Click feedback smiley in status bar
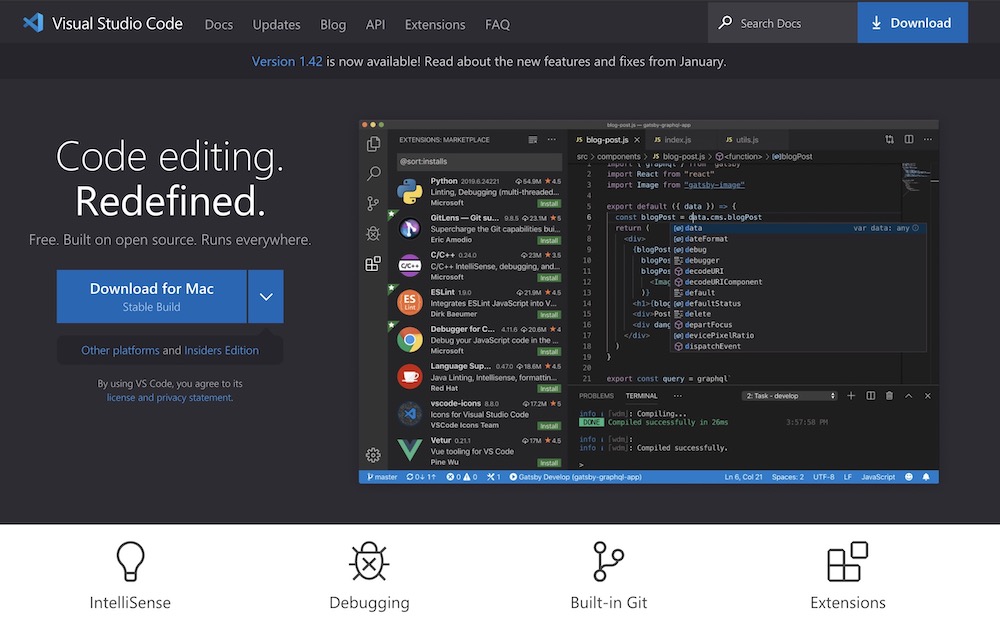The width and height of the screenshot is (1000, 620). point(909,476)
